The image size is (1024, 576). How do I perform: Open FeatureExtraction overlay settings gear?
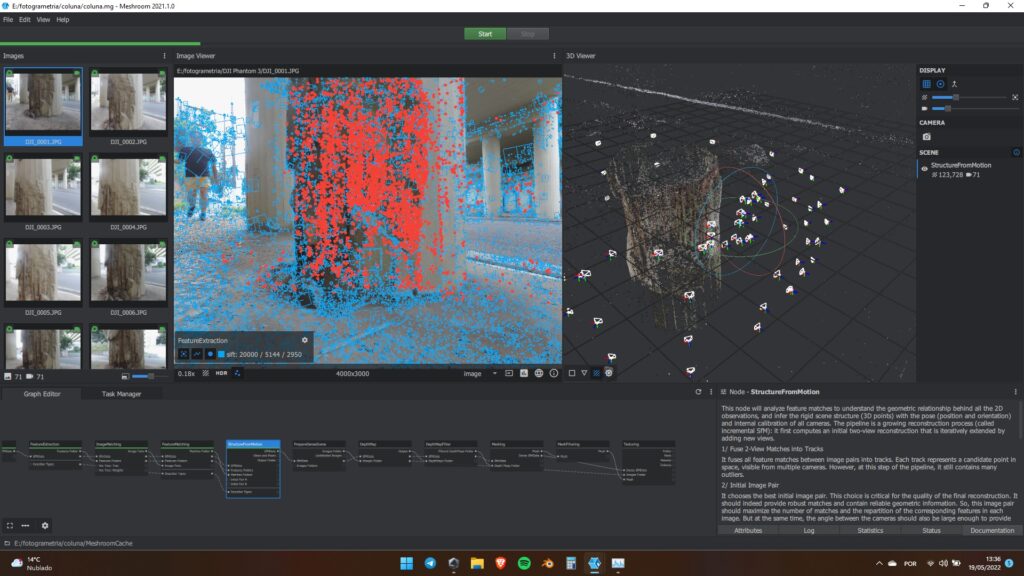coord(305,340)
